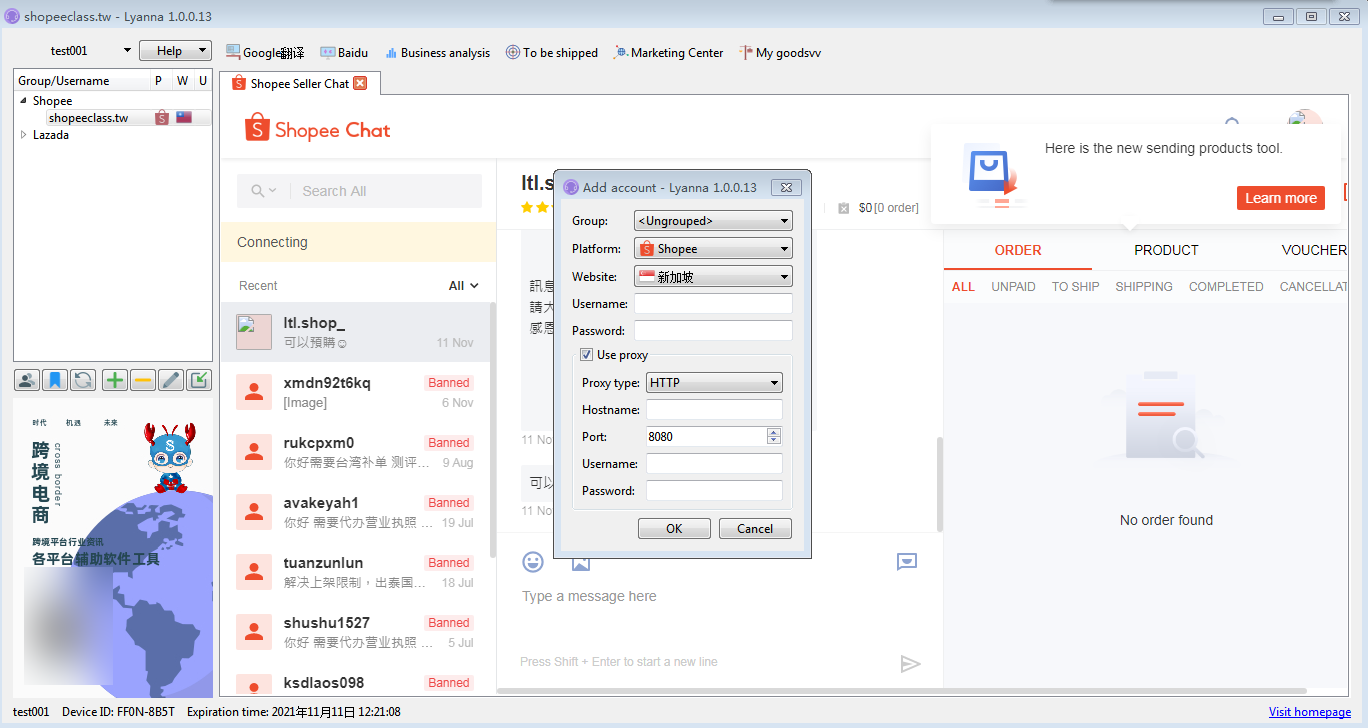Open the My goodsvv bookmark
The height and width of the screenshot is (728, 1368).
click(x=780, y=53)
